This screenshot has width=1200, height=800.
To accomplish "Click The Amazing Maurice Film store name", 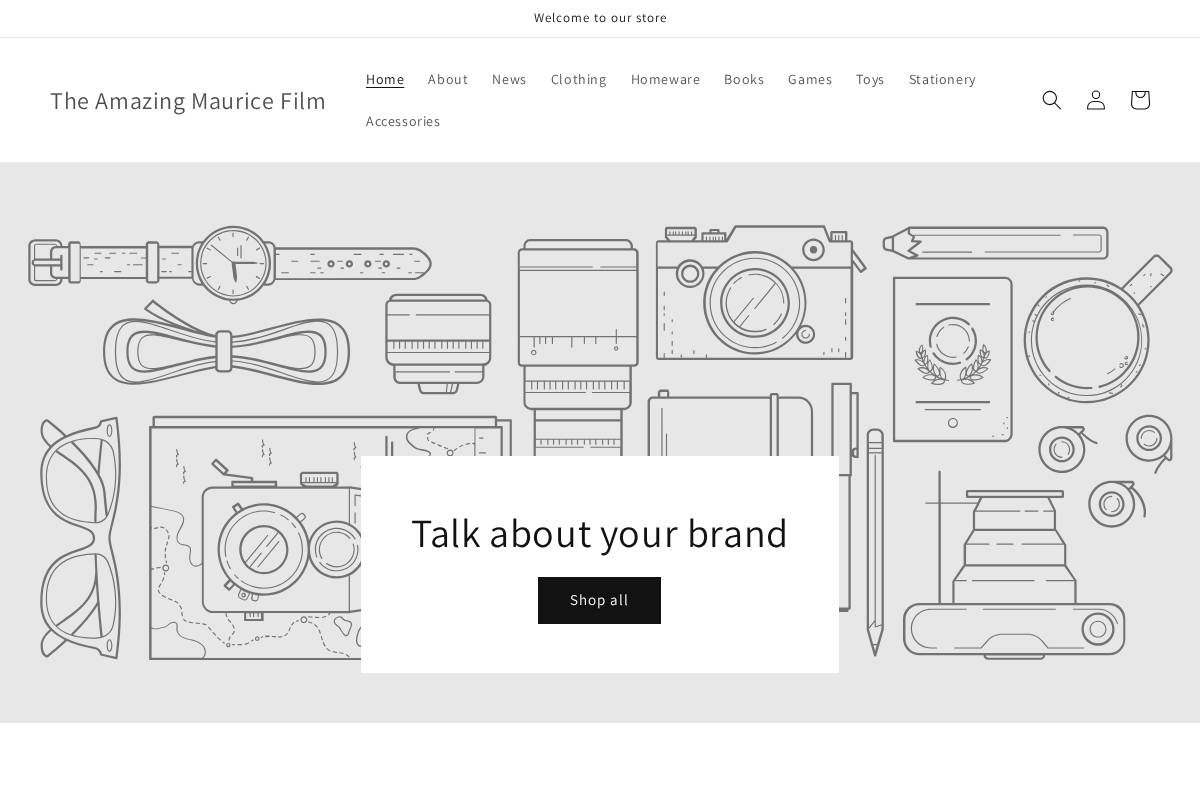I will coord(188,100).
